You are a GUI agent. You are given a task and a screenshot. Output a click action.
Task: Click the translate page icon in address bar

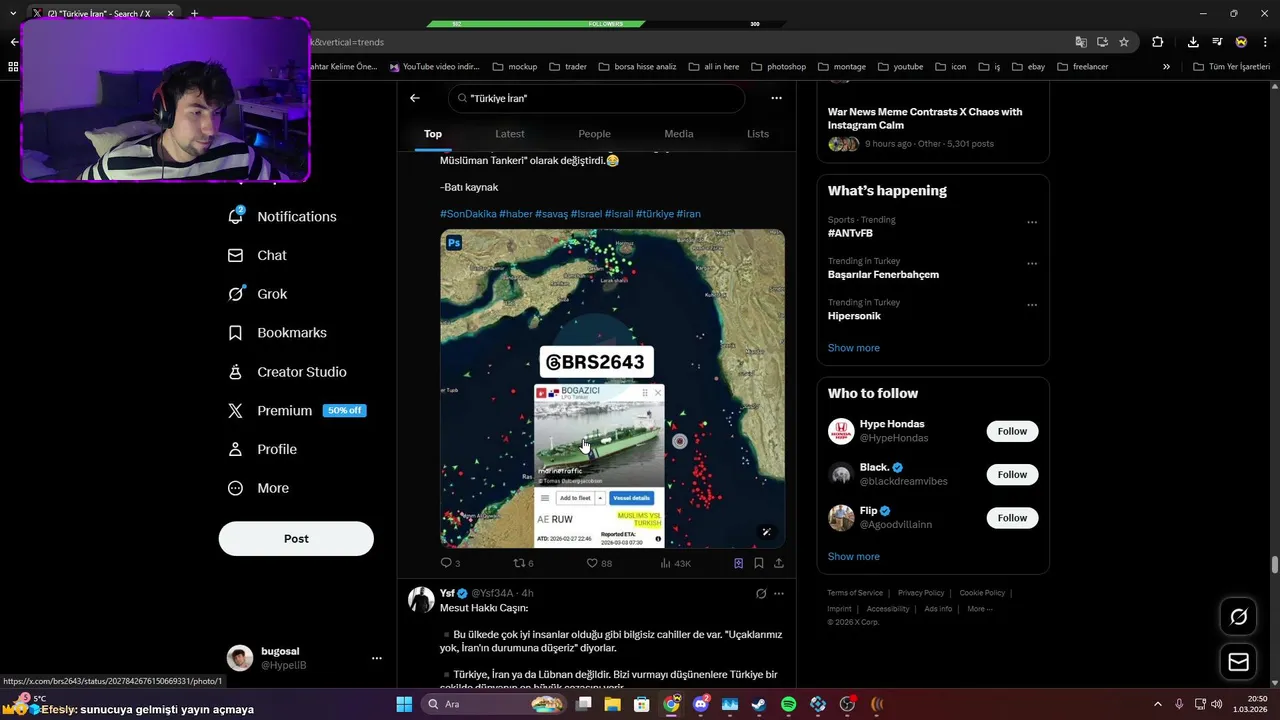click(x=1081, y=42)
